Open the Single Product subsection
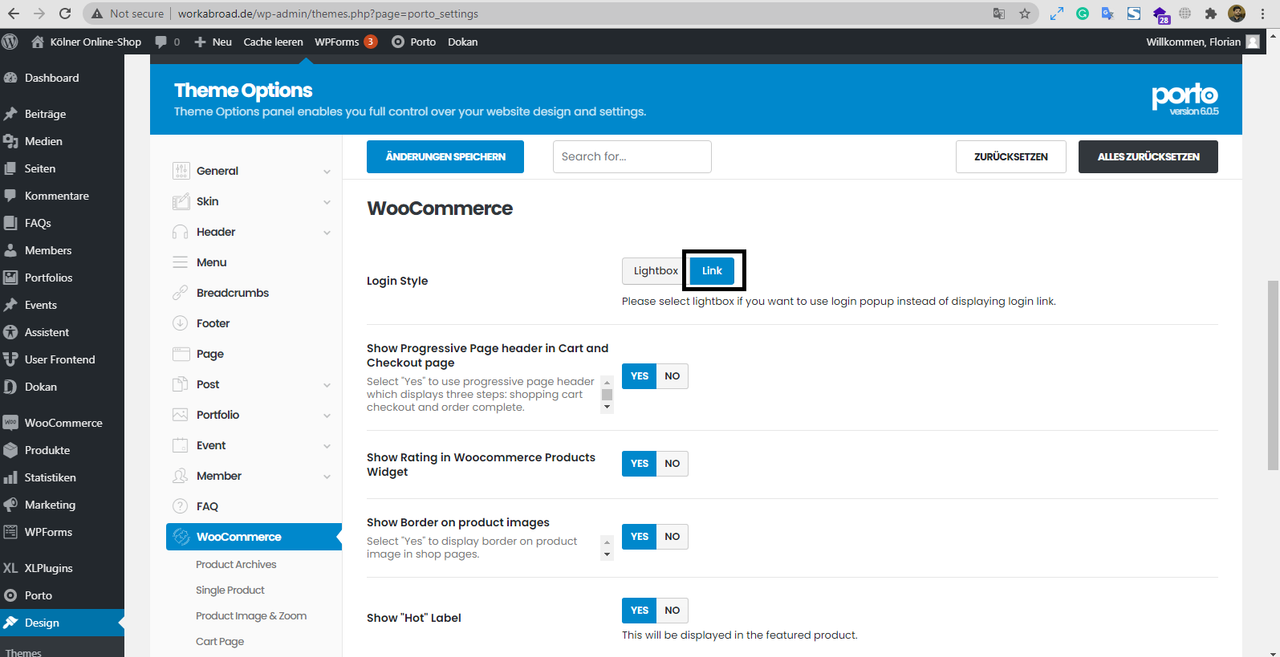 click(x=230, y=590)
